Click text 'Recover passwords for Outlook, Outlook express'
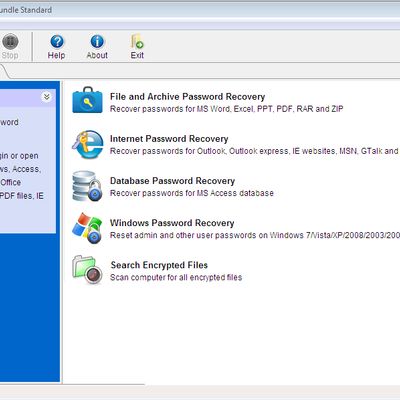Viewport: 400px width, 400px height. [199, 151]
